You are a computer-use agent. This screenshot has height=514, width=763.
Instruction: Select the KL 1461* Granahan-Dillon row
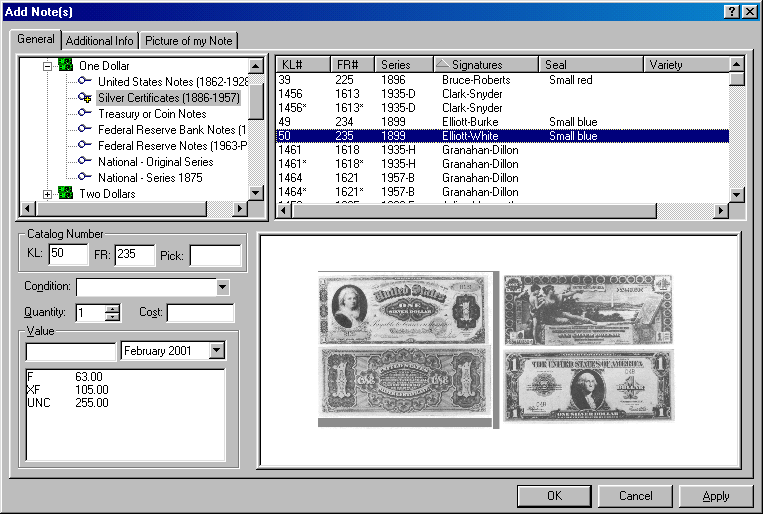(x=503, y=164)
